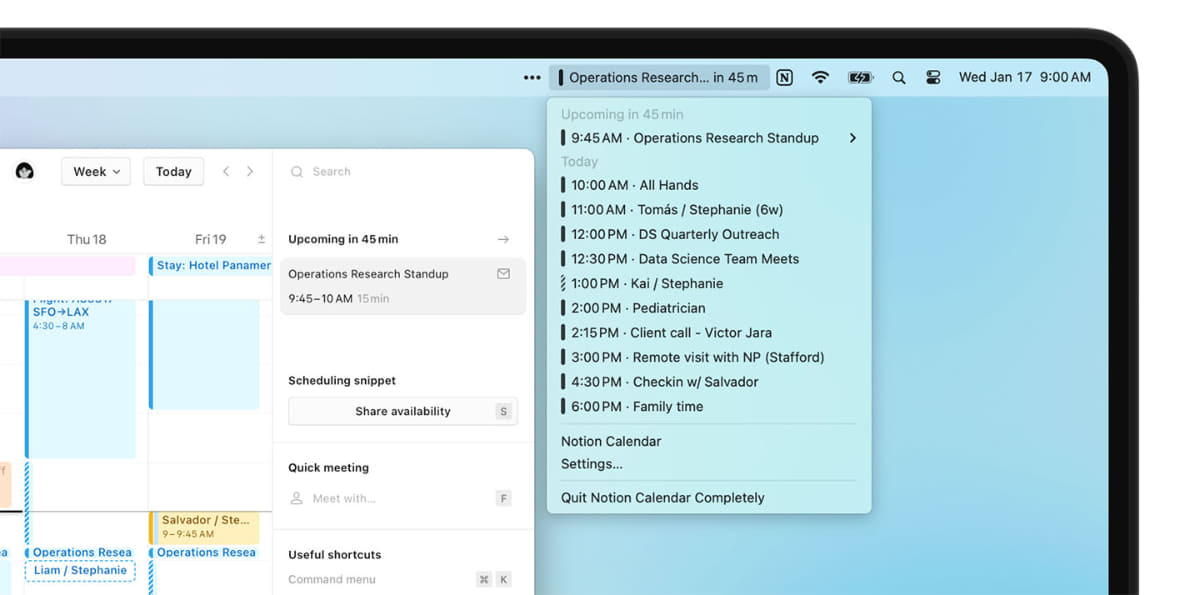
Task: Click the three-dot overflow menu bar icon
Action: [532, 77]
